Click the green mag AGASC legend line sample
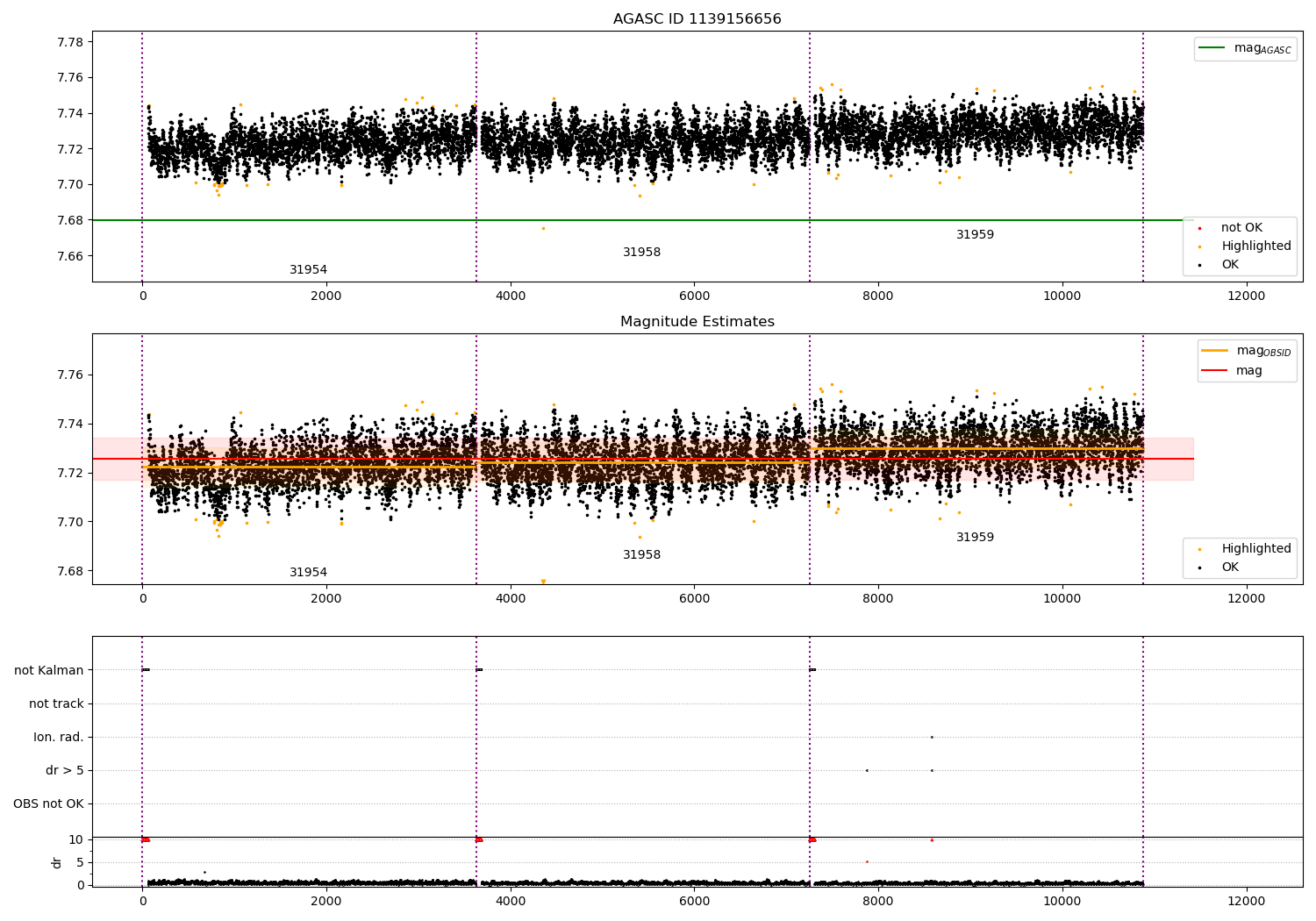The width and height of the screenshot is (1316, 921). pos(1212,48)
